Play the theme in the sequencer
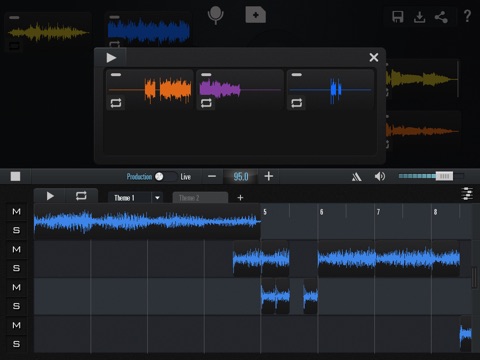This screenshot has width=480, height=360. [50, 196]
